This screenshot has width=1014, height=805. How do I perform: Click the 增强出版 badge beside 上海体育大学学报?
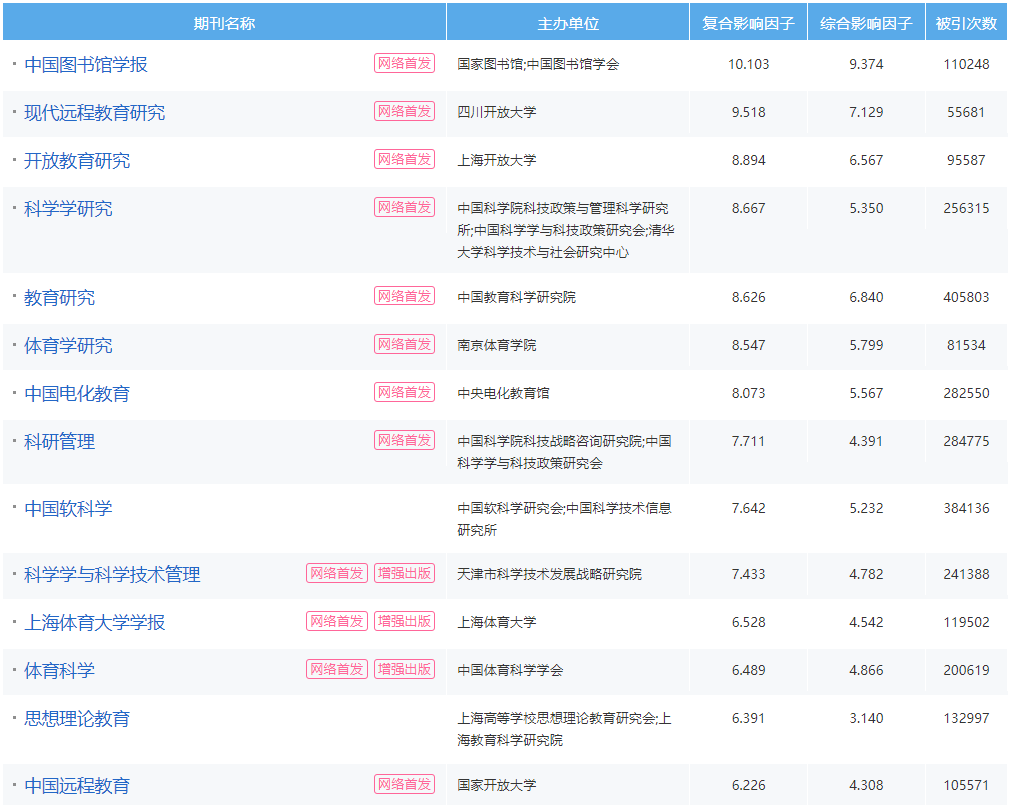(x=404, y=622)
